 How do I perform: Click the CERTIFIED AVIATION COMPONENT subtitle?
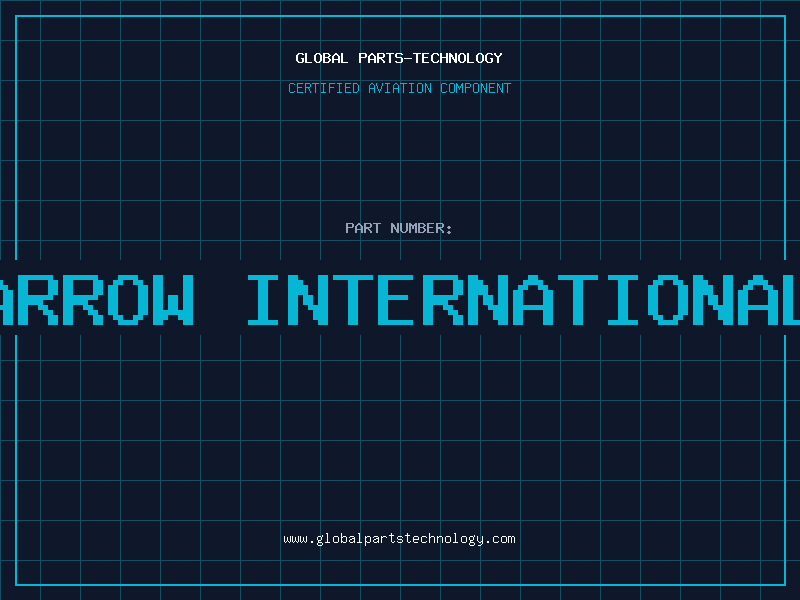pyautogui.click(x=399, y=88)
